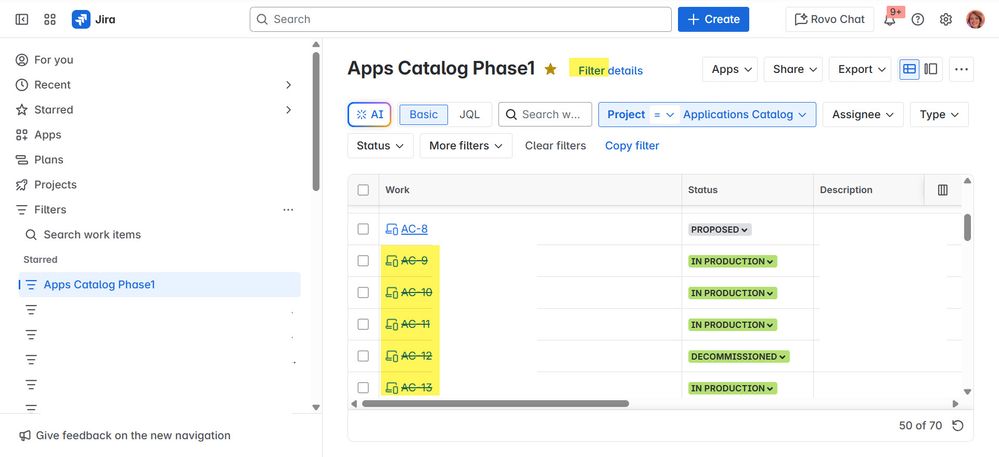Viewport: 999px width, 457px height.
Task: Open Projects in the sidebar
Action: (55, 185)
